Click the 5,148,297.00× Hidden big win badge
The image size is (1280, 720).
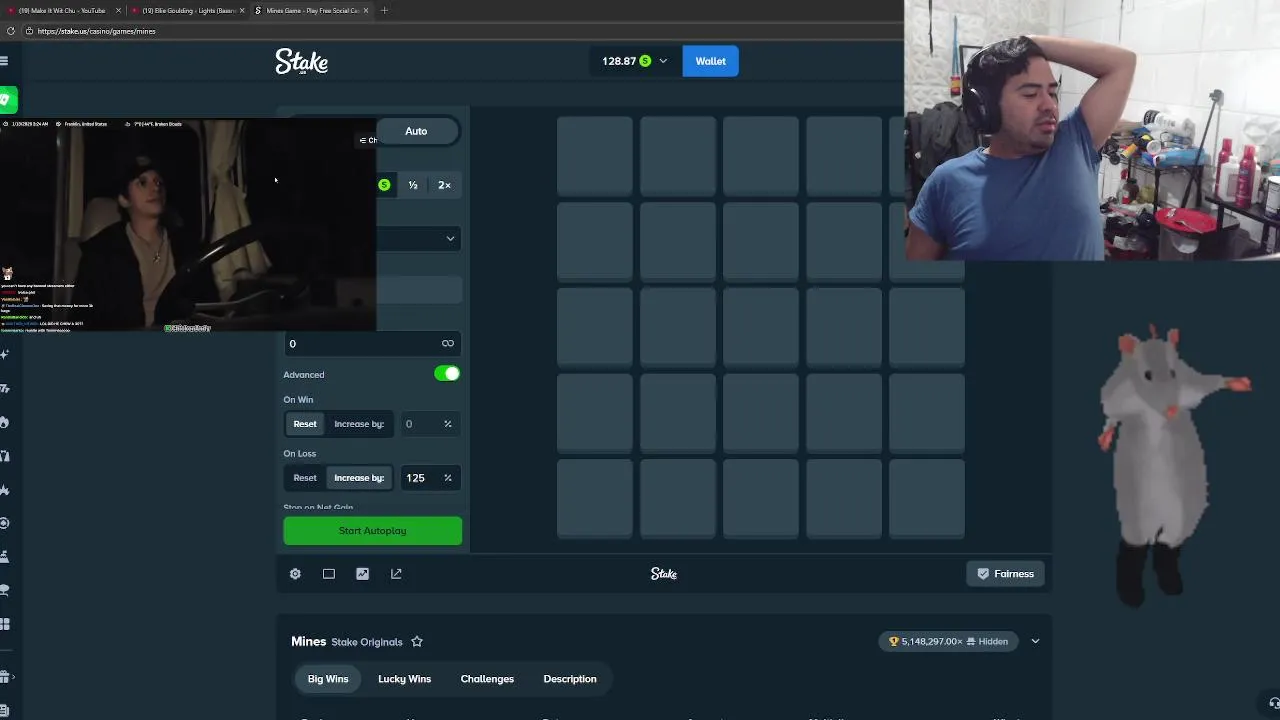click(948, 642)
